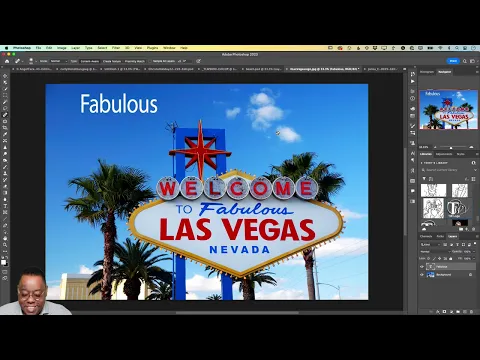This screenshot has height=360, width=480.
Task: Click the zoom out small mountain icon in Navigator
Action: click(x=435, y=147)
